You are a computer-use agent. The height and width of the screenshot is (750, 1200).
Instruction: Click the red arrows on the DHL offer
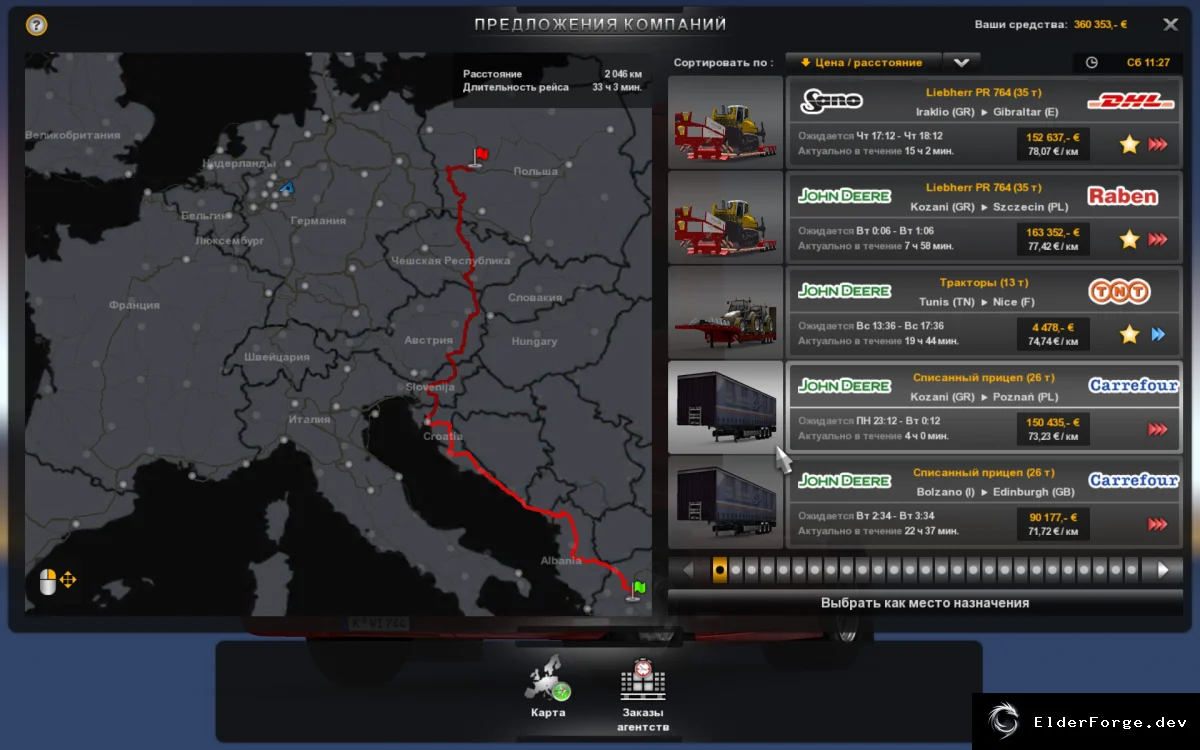1158,145
